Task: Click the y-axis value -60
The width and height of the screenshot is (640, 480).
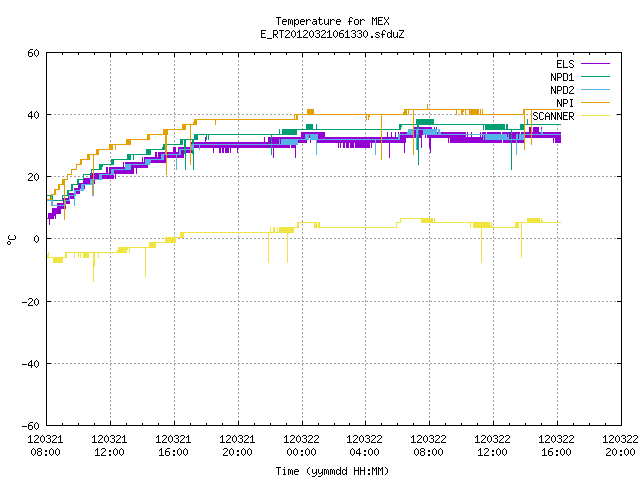Action: [x=31, y=426]
